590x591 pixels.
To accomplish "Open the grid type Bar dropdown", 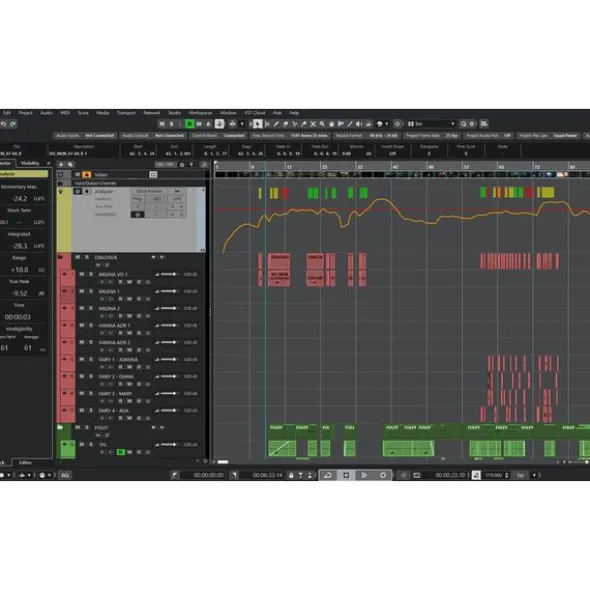I will click(432, 124).
